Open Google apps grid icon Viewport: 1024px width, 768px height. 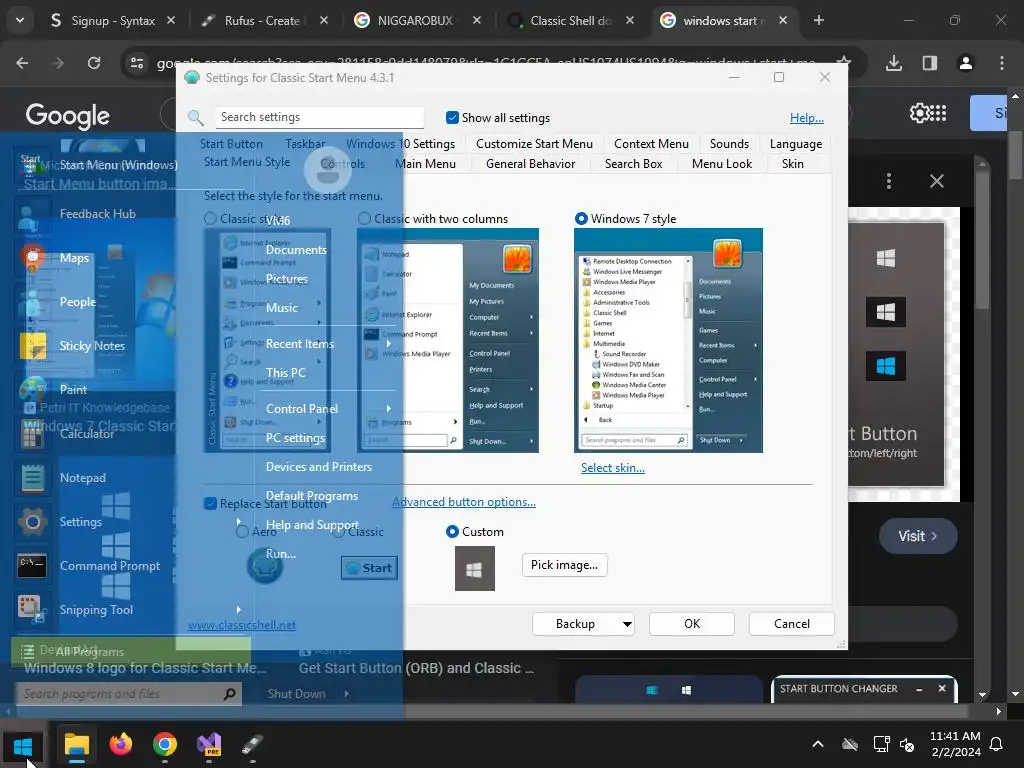938,113
